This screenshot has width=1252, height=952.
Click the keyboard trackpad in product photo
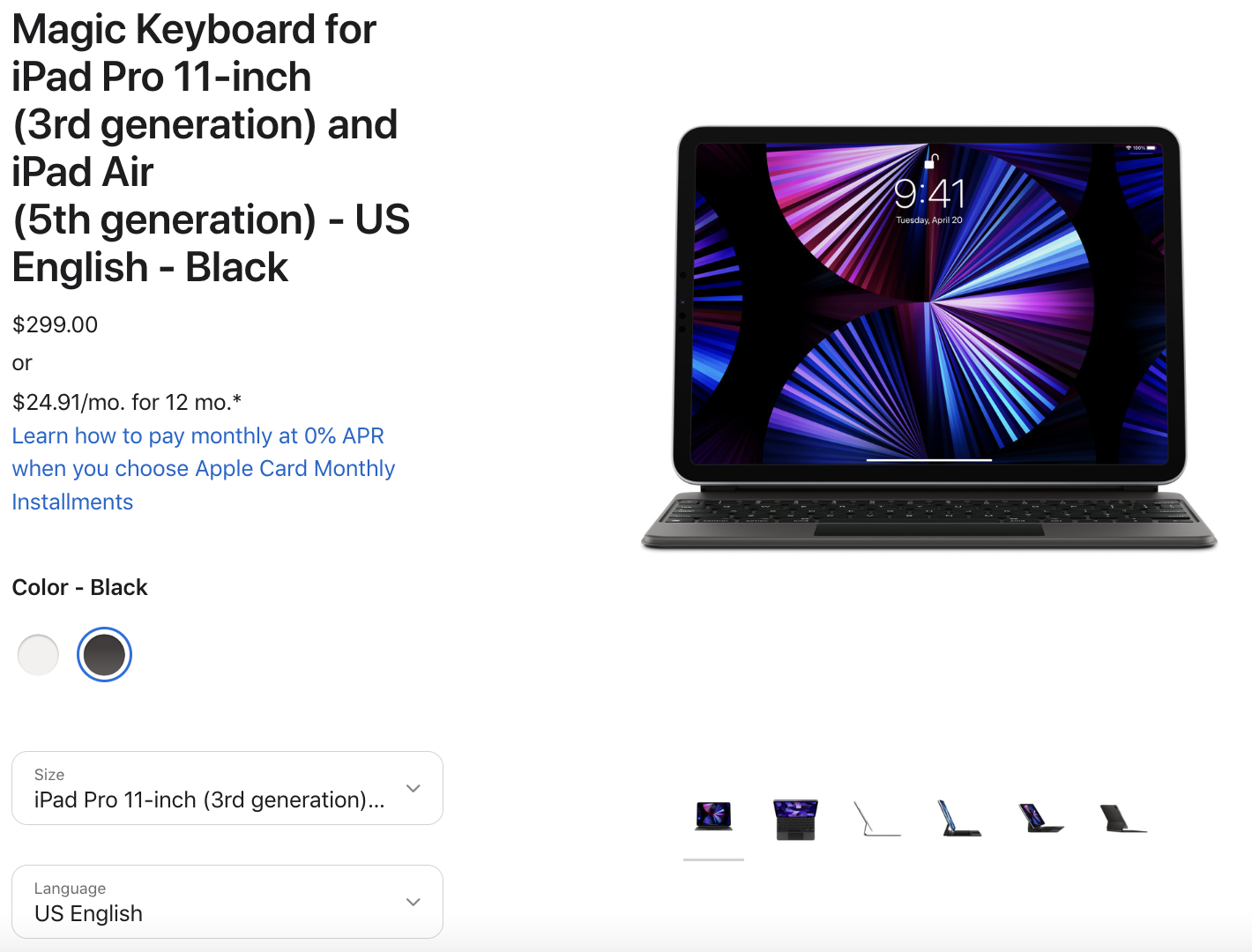click(x=929, y=530)
